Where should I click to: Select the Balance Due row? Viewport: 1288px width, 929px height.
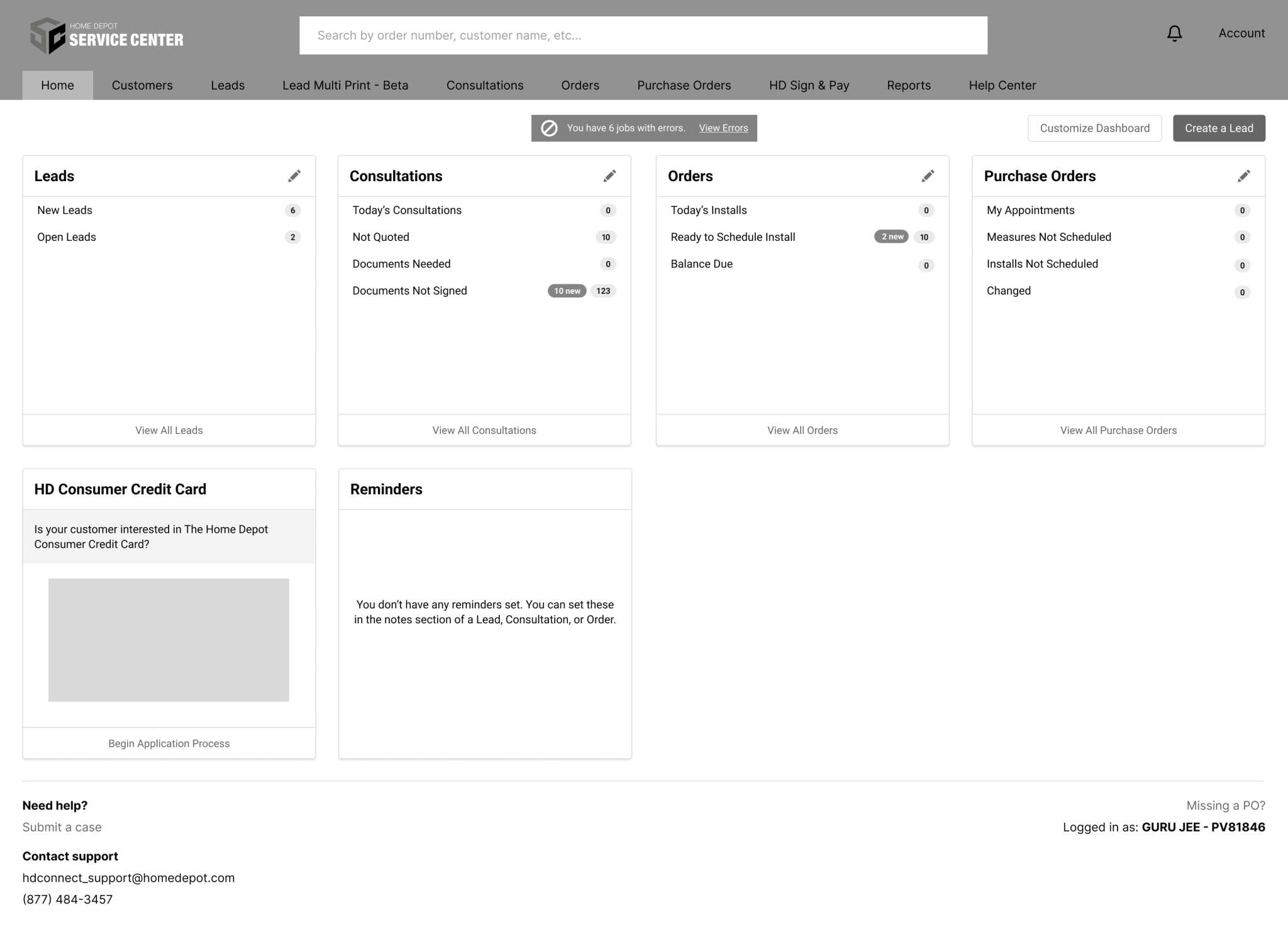click(802, 264)
